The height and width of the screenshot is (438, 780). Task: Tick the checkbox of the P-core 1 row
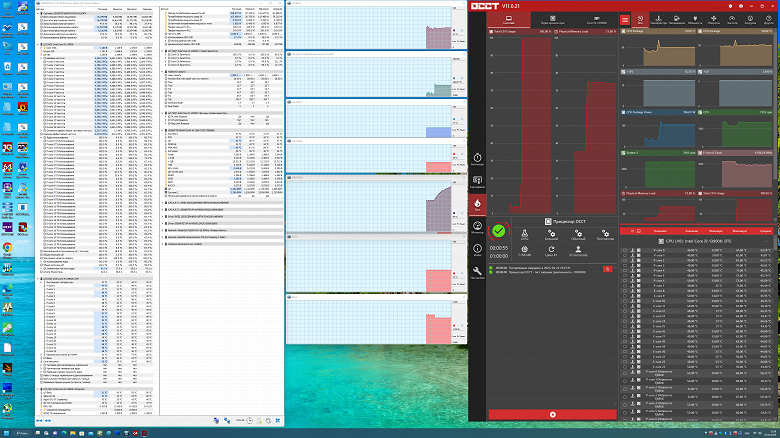pyautogui.click(x=625, y=255)
